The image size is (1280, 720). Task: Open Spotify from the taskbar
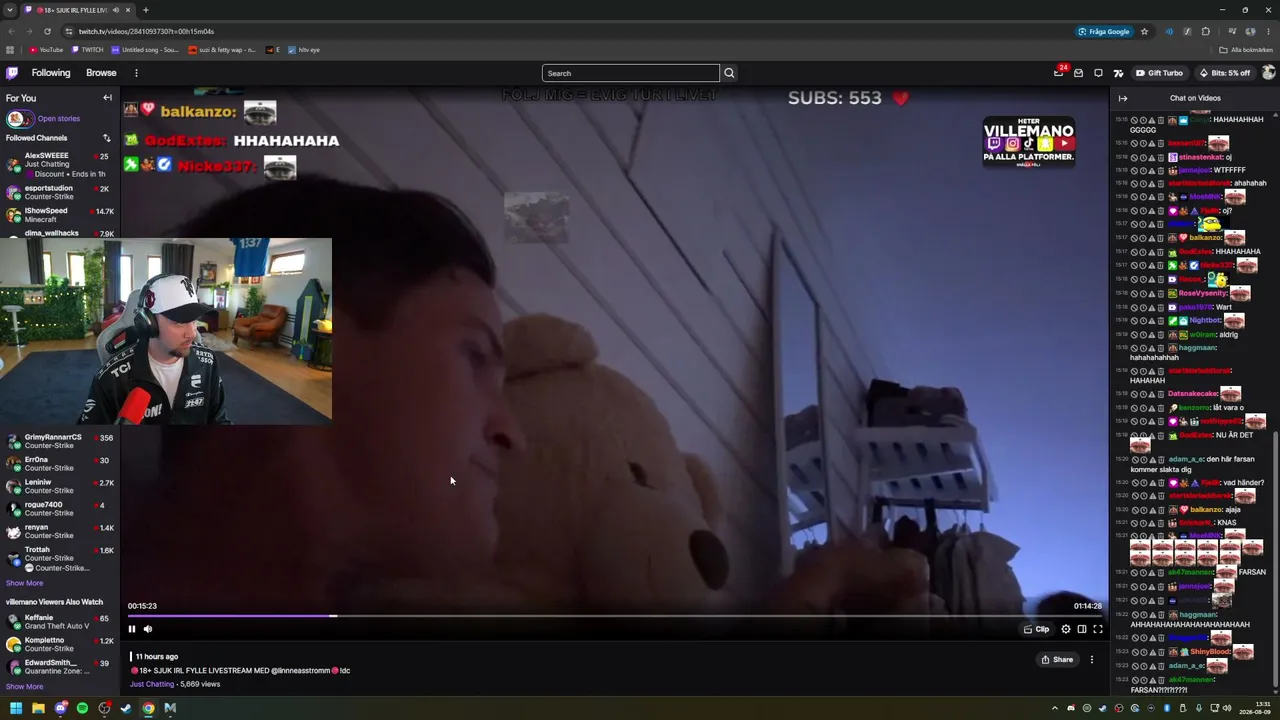[82, 708]
